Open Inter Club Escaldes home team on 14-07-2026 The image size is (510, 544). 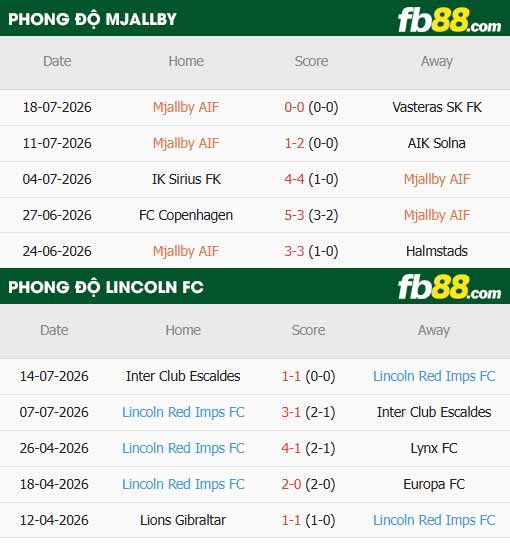[183, 376]
